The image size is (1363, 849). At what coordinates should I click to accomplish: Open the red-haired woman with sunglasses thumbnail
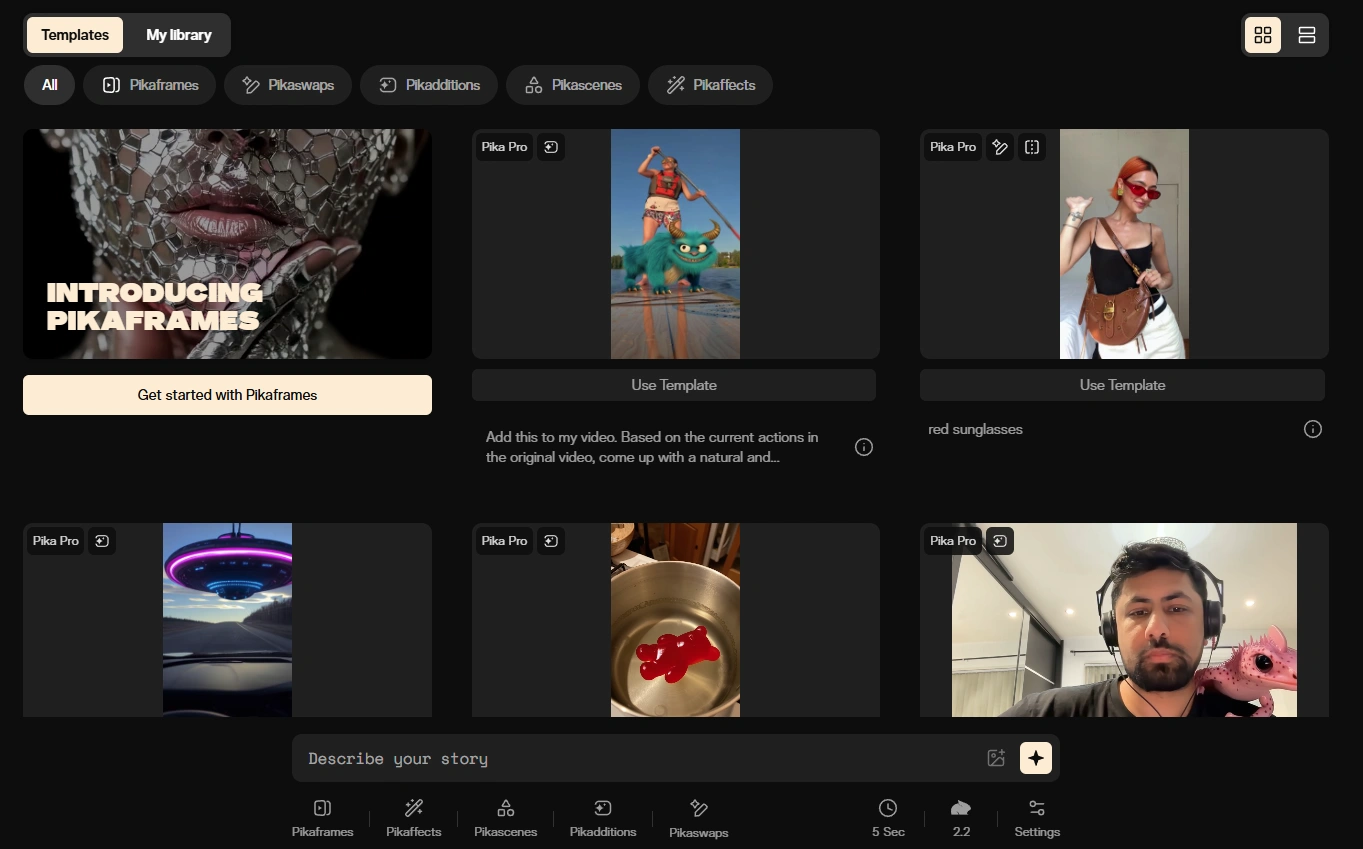click(x=1124, y=244)
